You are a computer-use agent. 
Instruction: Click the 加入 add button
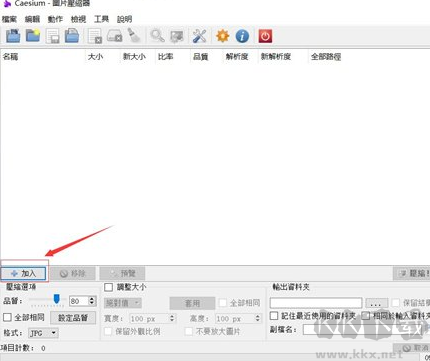[x=23, y=274]
